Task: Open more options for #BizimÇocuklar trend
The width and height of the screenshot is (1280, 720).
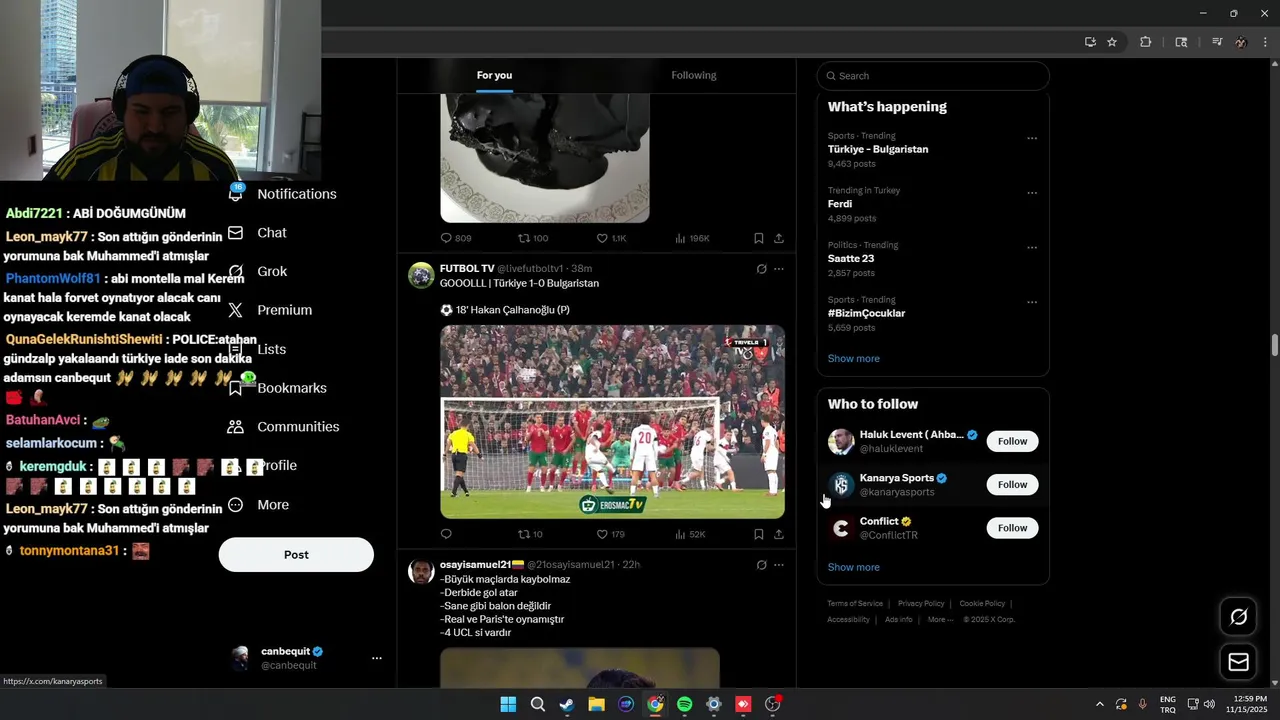Action: tap(1032, 302)
